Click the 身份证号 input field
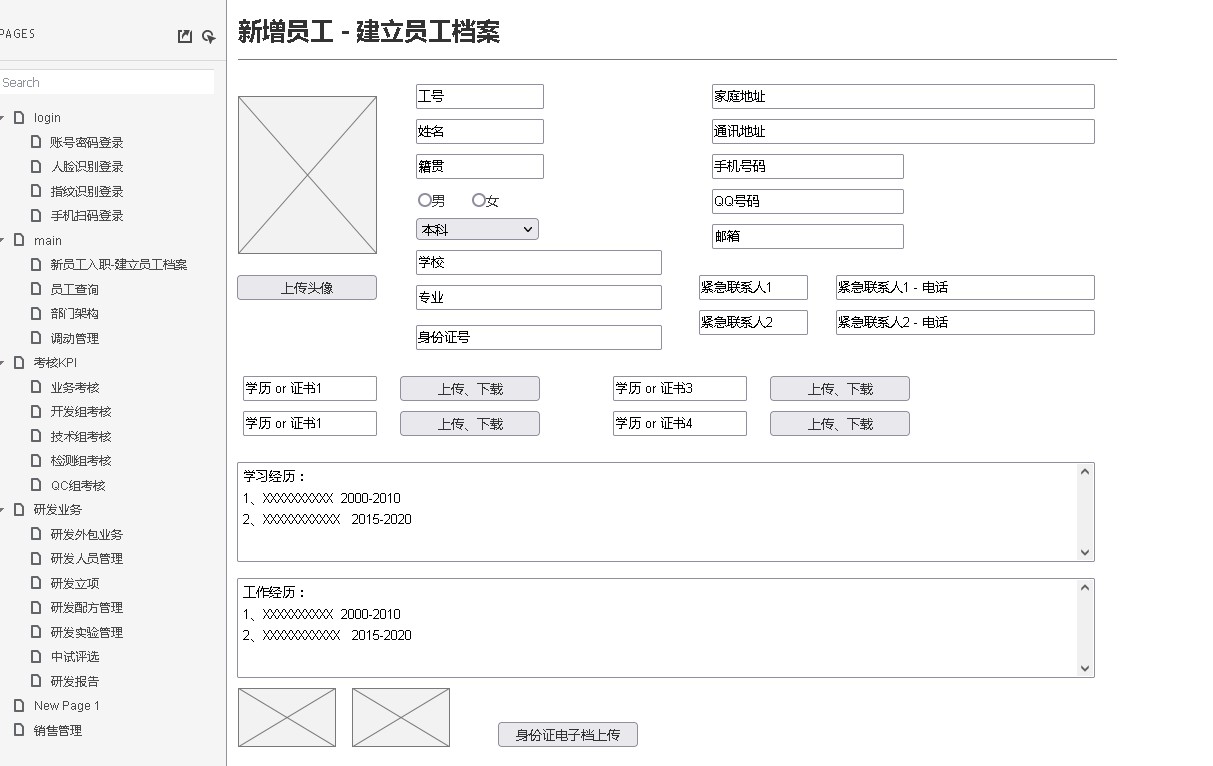Viewport: 1213px width, 766px height. point(538,338)
